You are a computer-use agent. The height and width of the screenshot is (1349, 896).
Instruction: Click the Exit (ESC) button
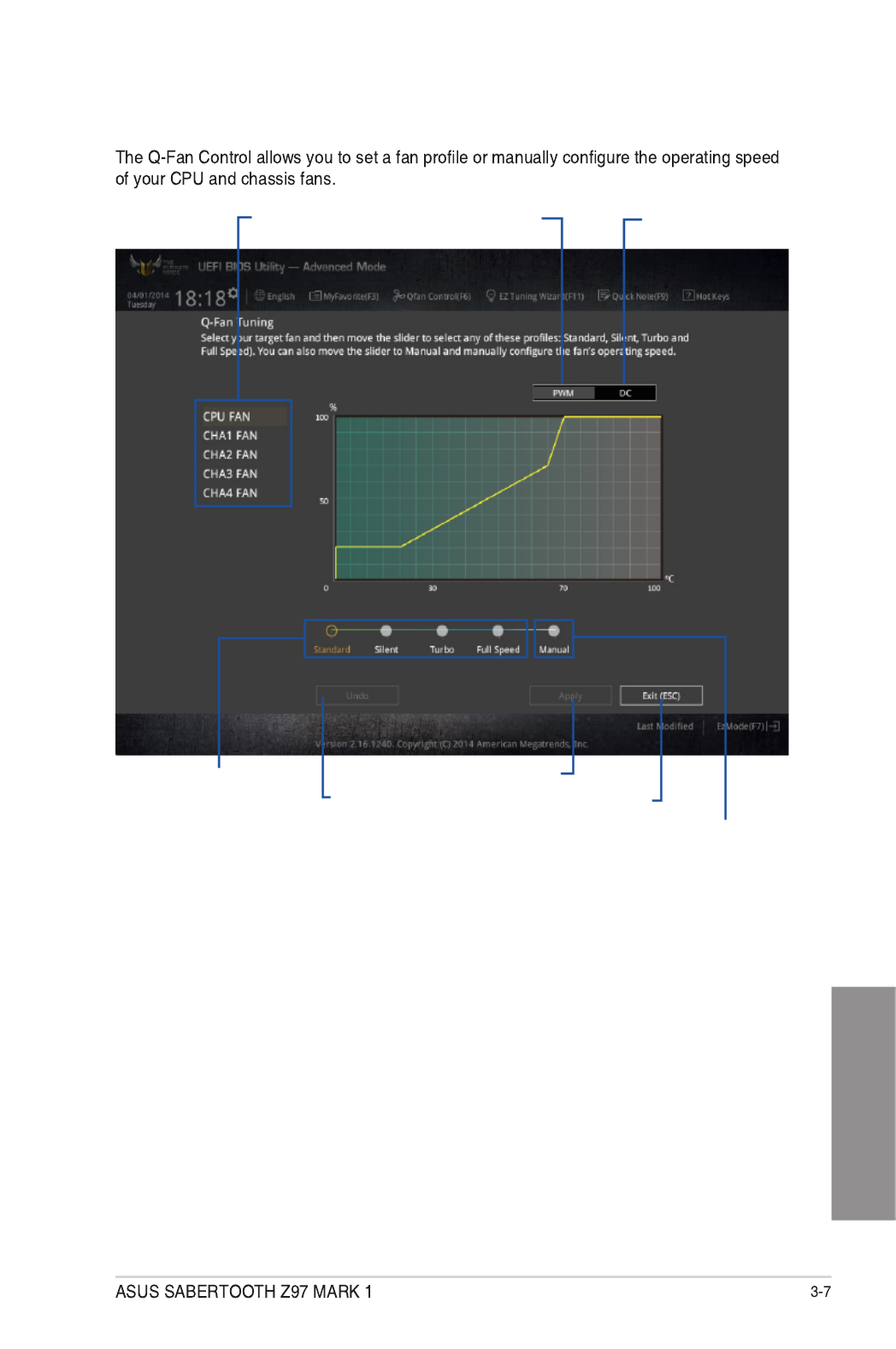click(661, 696)
